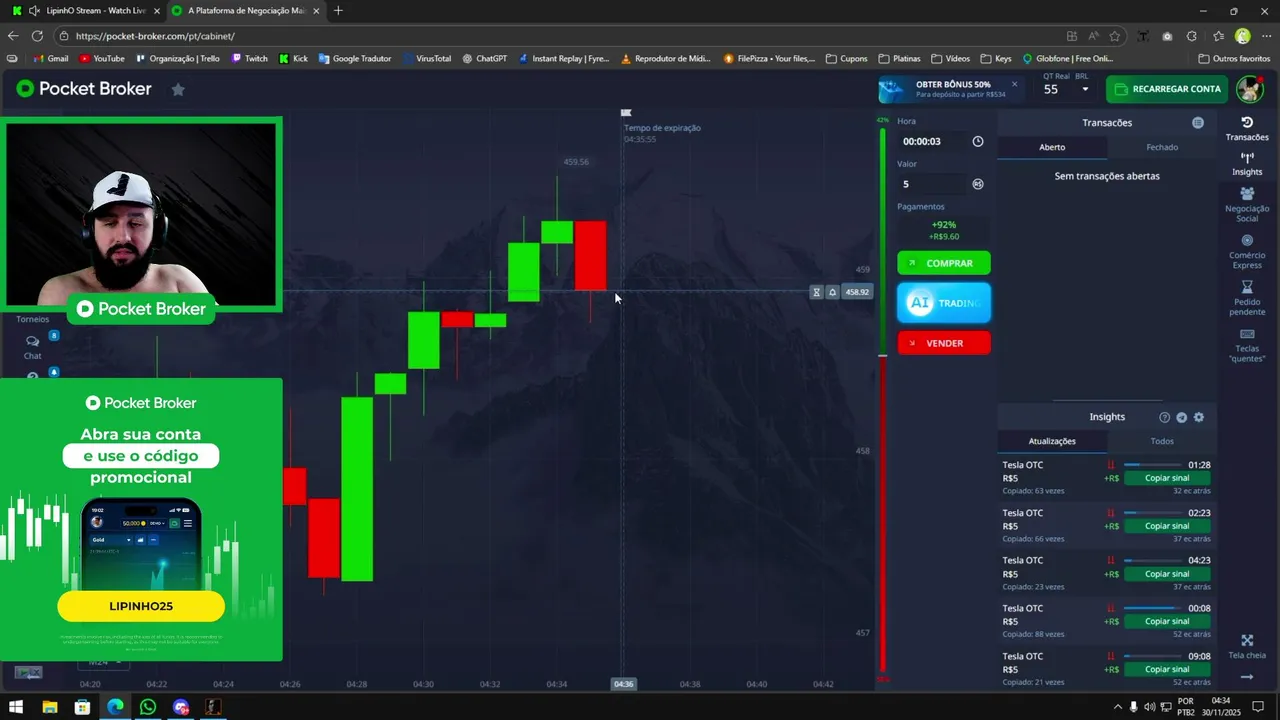Screen dimensions: 1280x720
Task: Select the Atualizações insights tab
Action: click(1052, 441)
